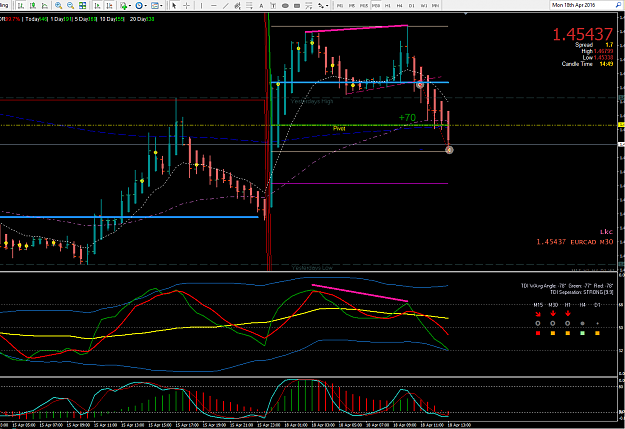
Task: Open the chart templates button
Action: coord(155,6)
